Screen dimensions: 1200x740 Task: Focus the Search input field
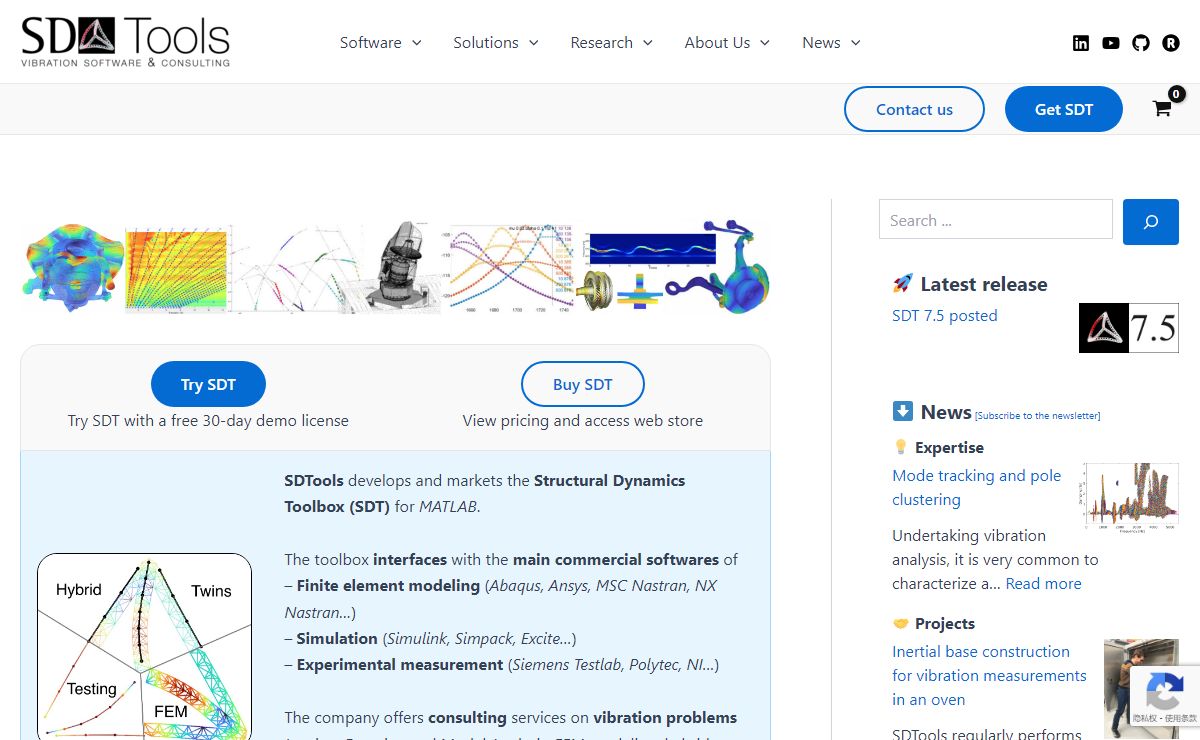pyautogui.click(x=996, y=219)
